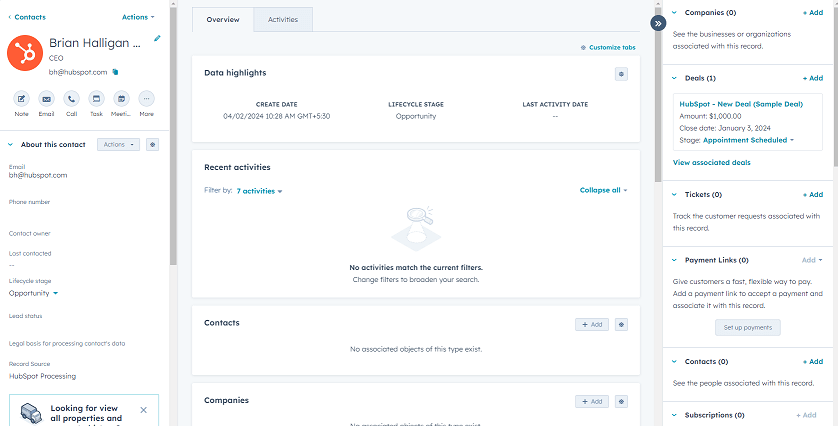Click Set up payments button
This screenshot has height=426, width=838.
(x=748, y=328)
